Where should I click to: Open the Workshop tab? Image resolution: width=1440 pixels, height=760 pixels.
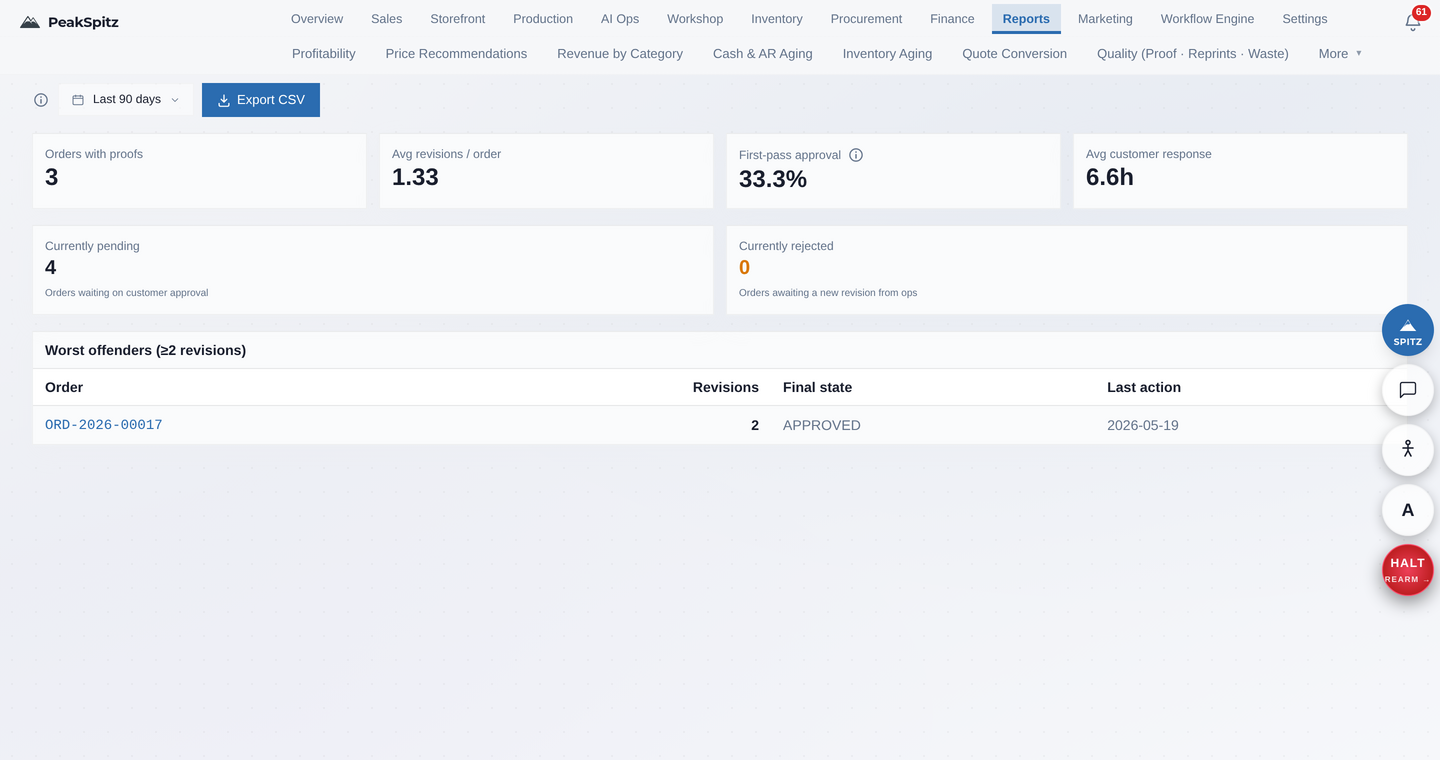click(695, 19)
